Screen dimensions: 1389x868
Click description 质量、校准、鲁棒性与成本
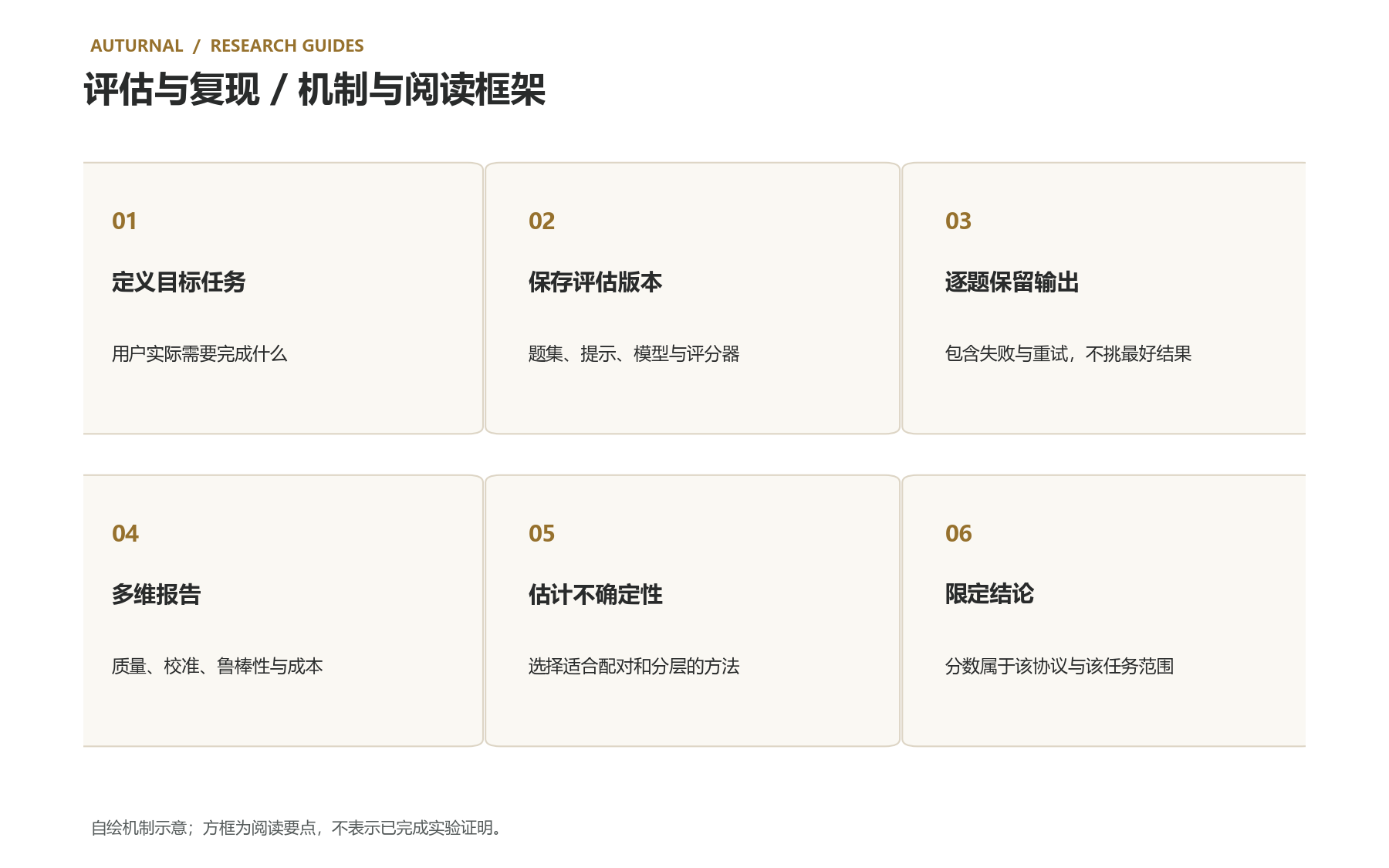pos(217,667)
